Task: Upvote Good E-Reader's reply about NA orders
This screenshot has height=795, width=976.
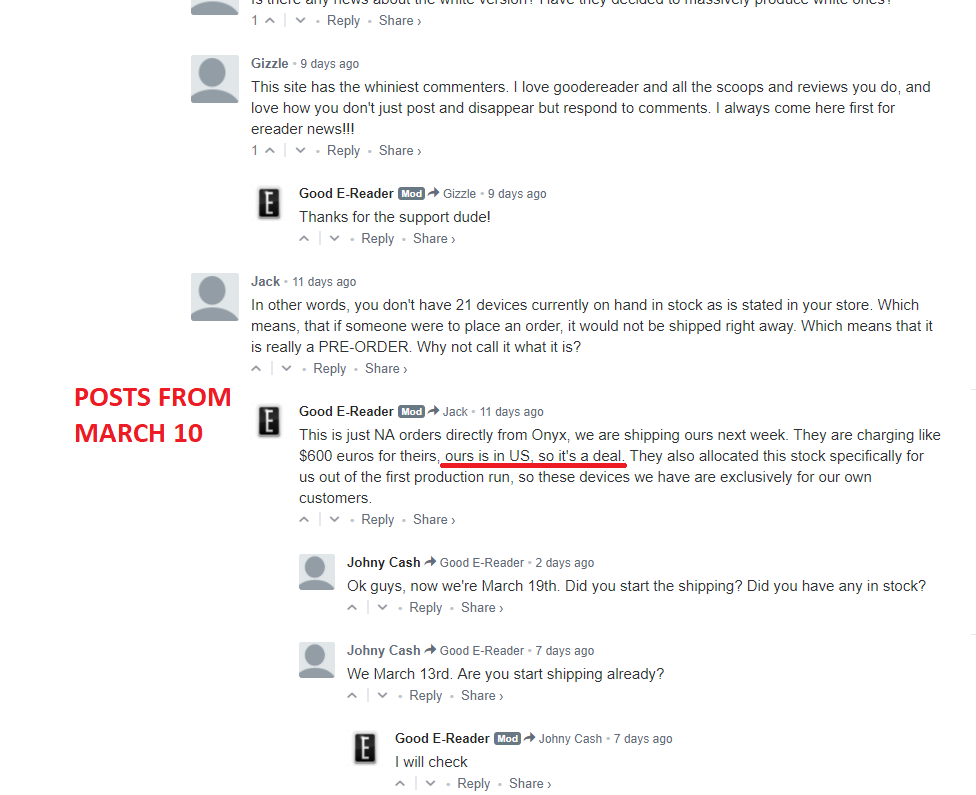Action: (304, 519)
